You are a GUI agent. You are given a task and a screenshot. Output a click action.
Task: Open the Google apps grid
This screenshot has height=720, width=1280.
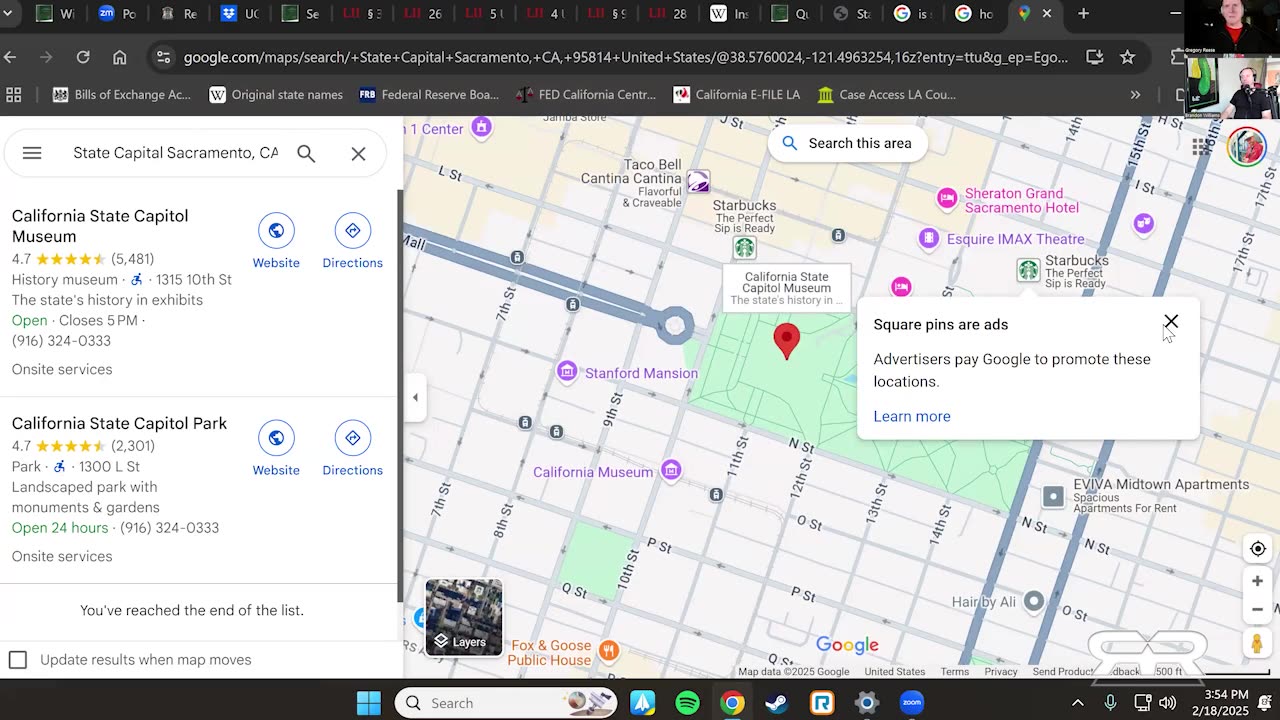pos(1201,148)
